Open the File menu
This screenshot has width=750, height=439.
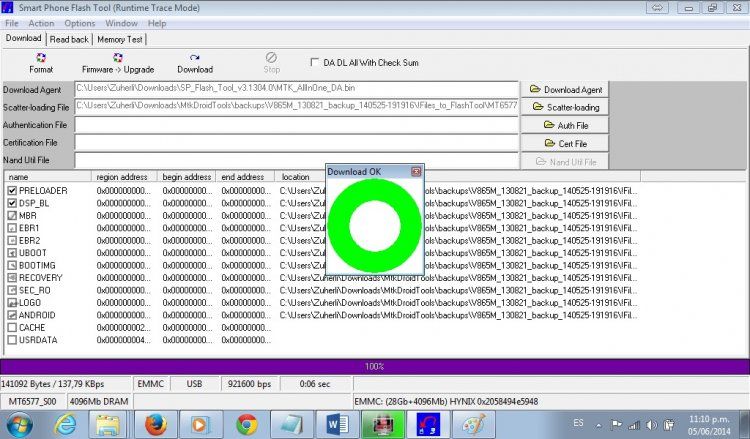(x=11, y=23)
